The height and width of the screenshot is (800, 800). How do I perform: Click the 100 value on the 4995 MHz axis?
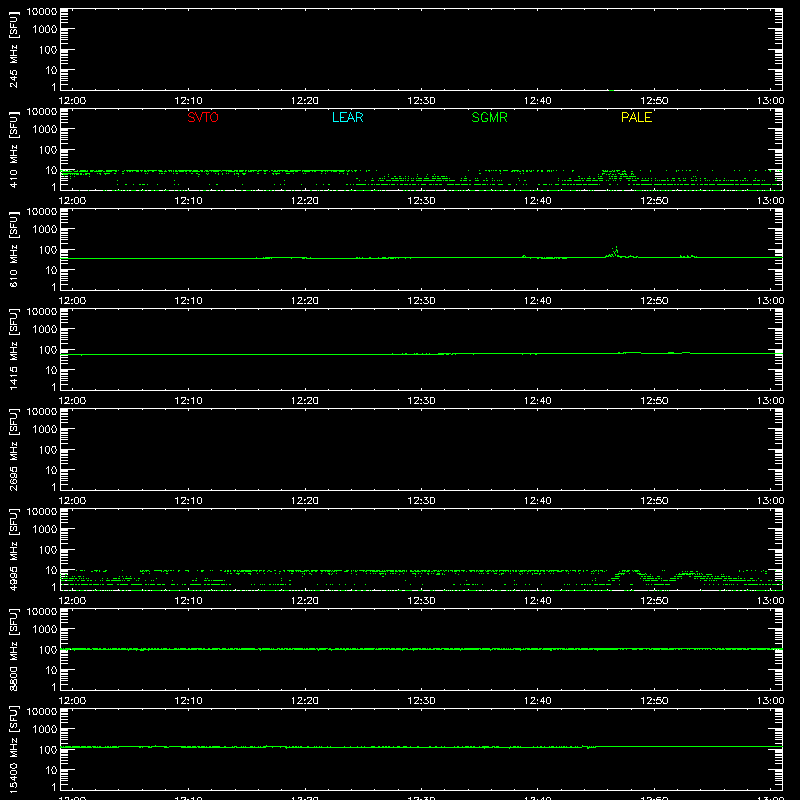coord(48,550)
